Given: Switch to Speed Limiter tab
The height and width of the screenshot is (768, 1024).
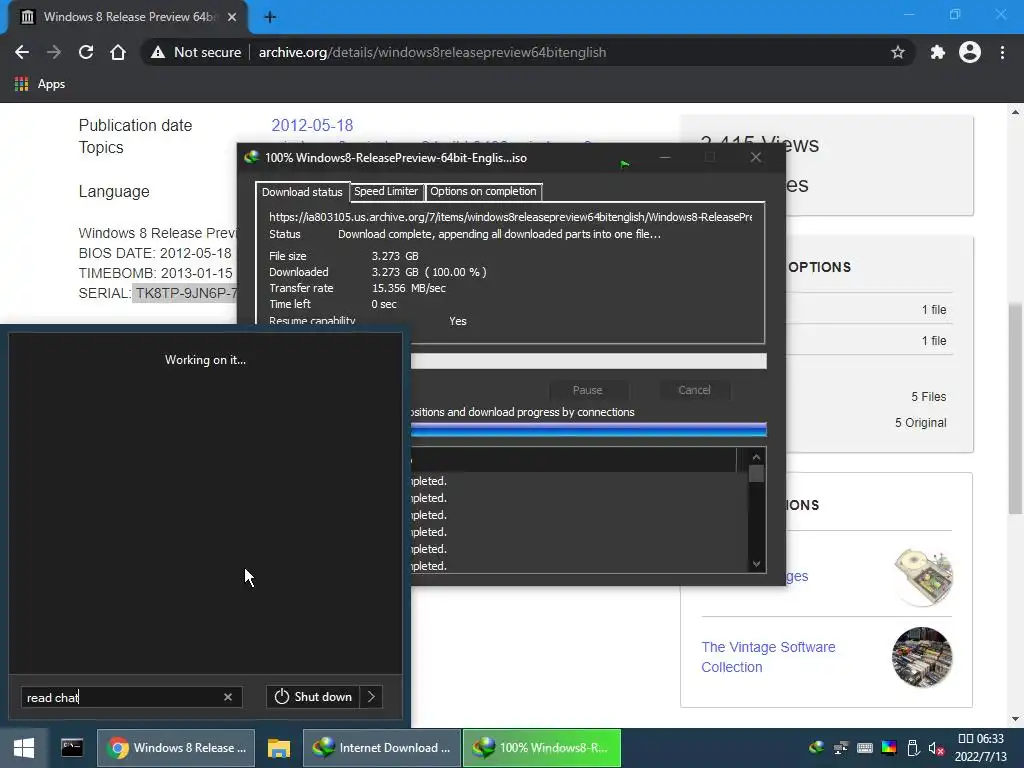Looking at the screenshot, I should click(386, 191).
